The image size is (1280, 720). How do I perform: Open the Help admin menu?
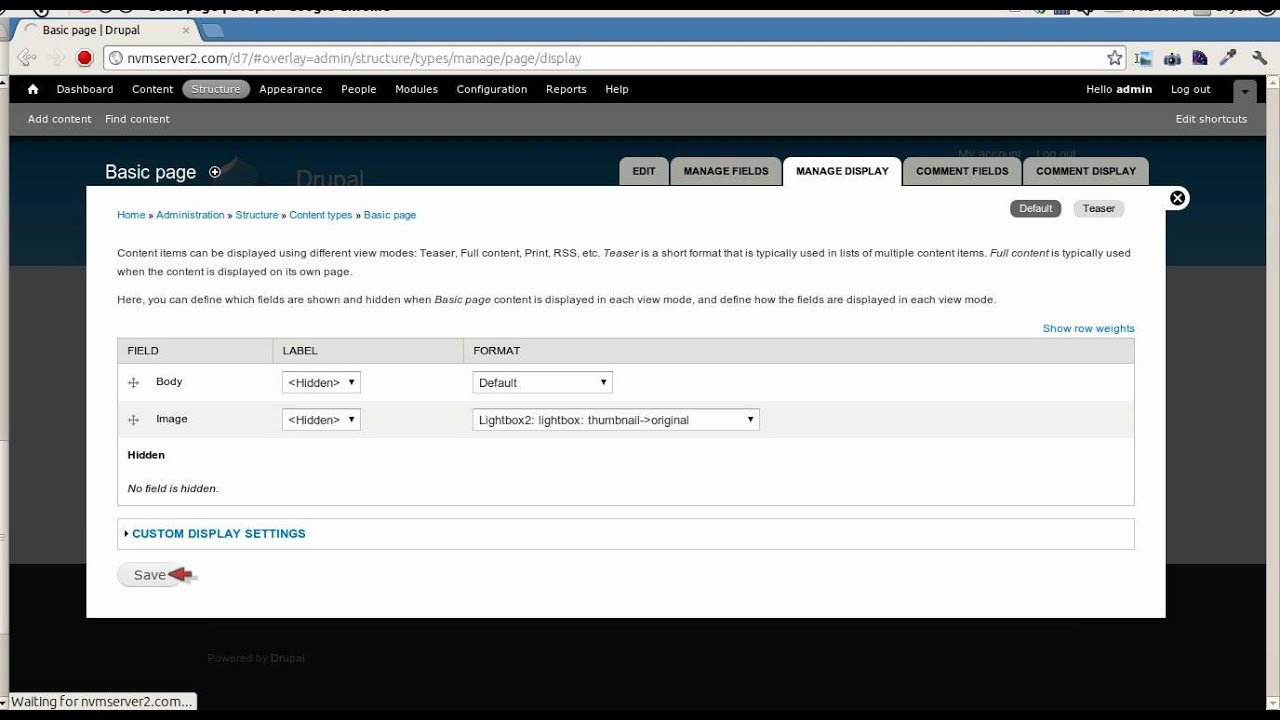(617, 89)
